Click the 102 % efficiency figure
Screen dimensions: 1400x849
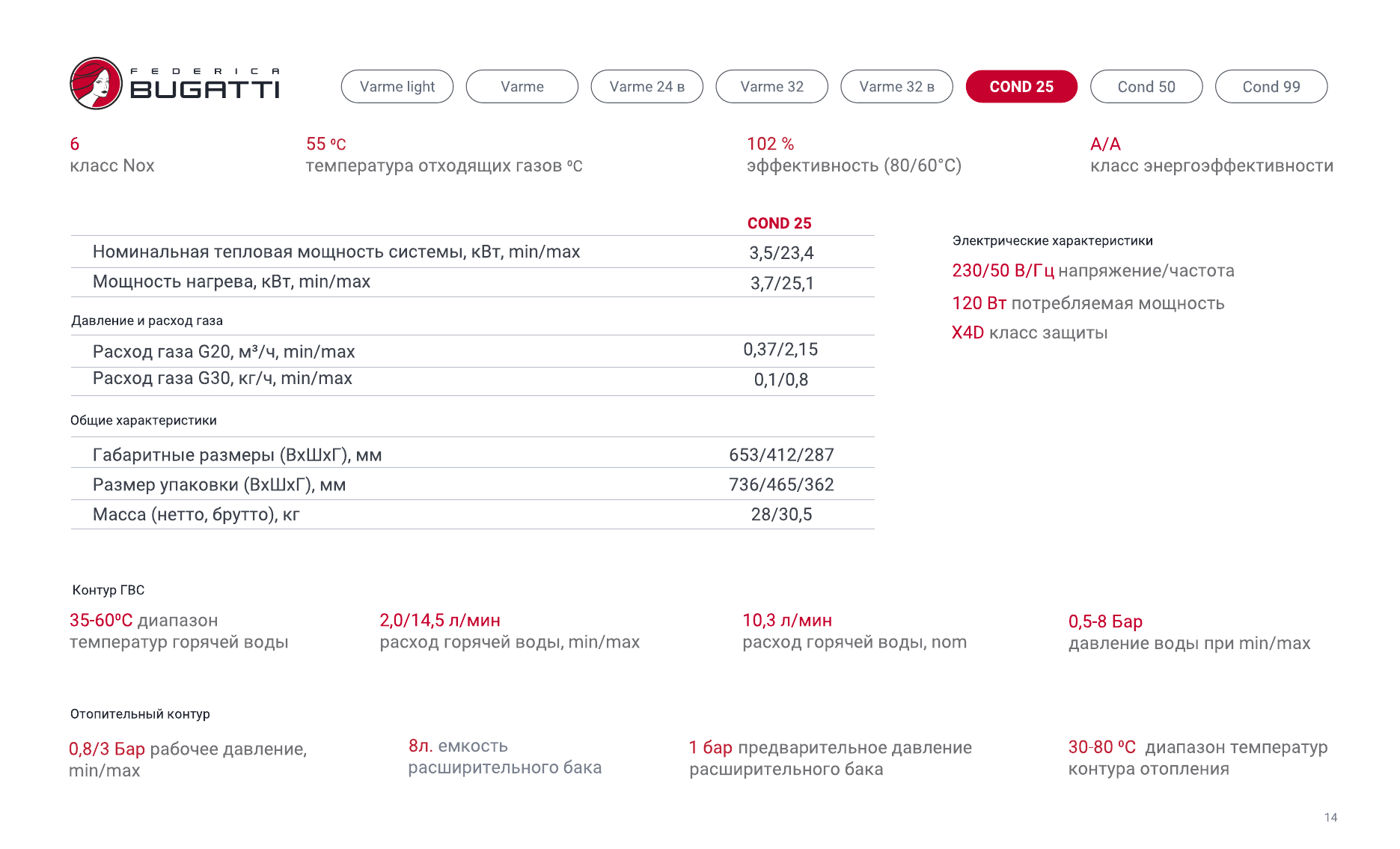tap(770, 144)
